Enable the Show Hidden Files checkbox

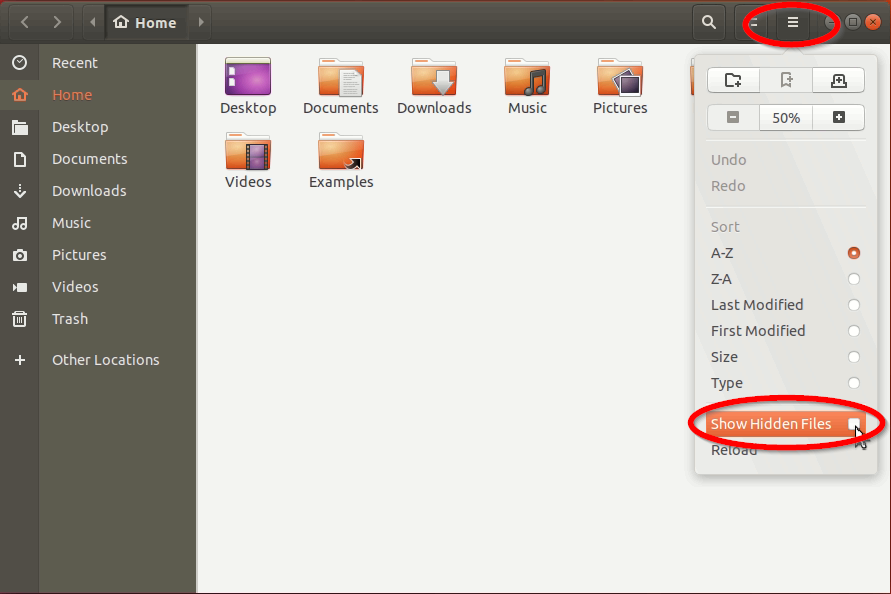[x=853, y=424]
